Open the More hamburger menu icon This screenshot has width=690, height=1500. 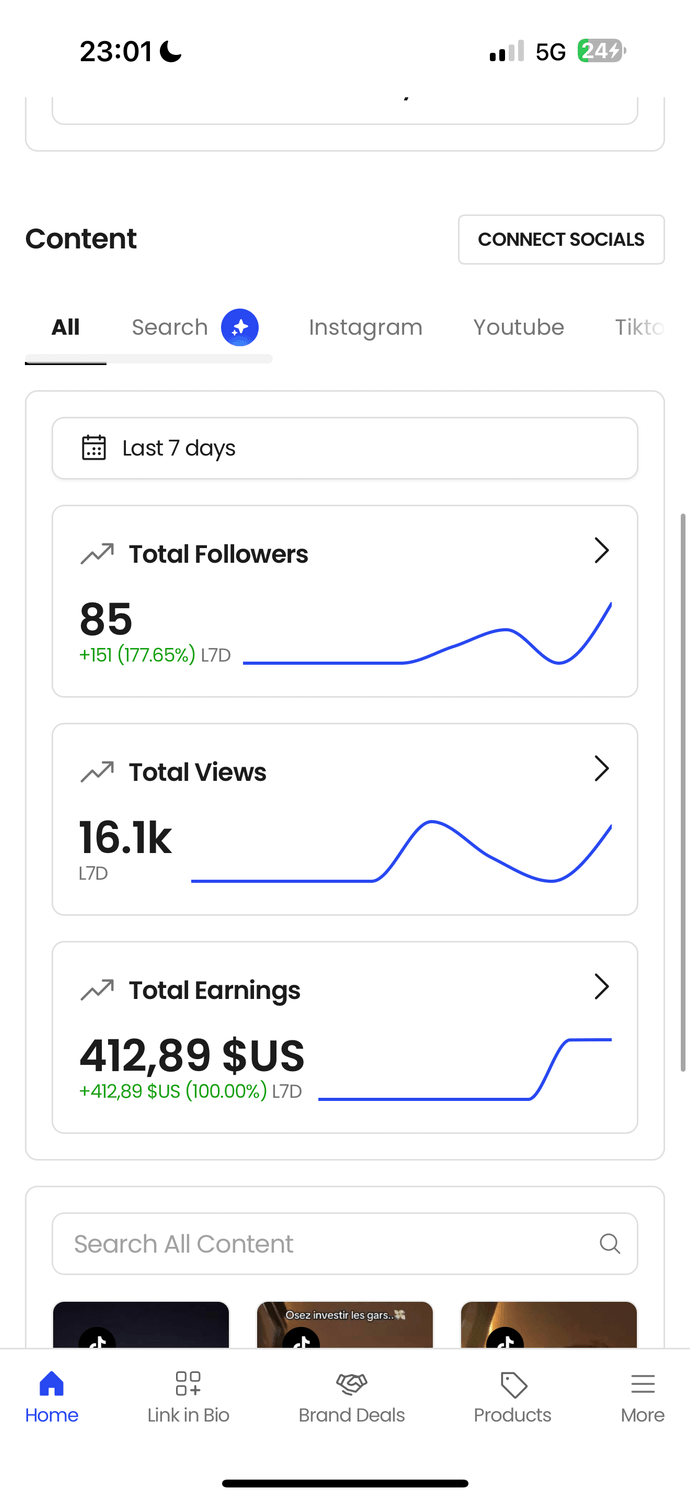[642, 1384]
